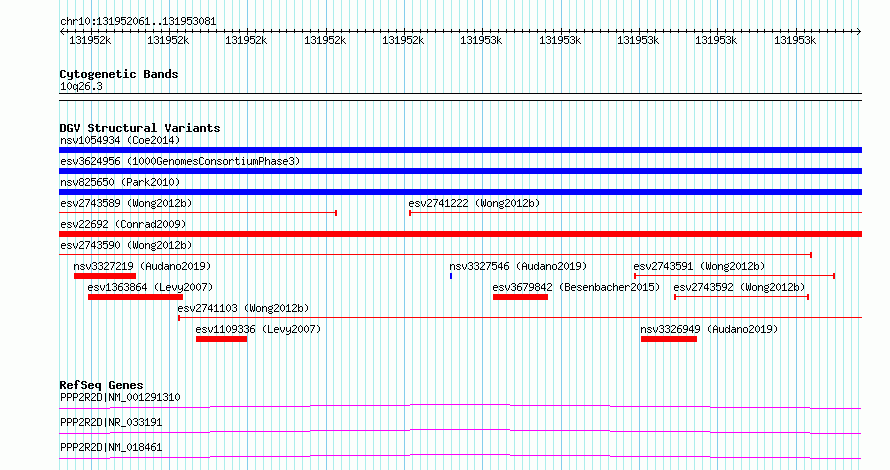The height and width of the screenshot is (470, 890).
Task: Click the Cytogenetic Bands track heading
Action: [119, 74]
